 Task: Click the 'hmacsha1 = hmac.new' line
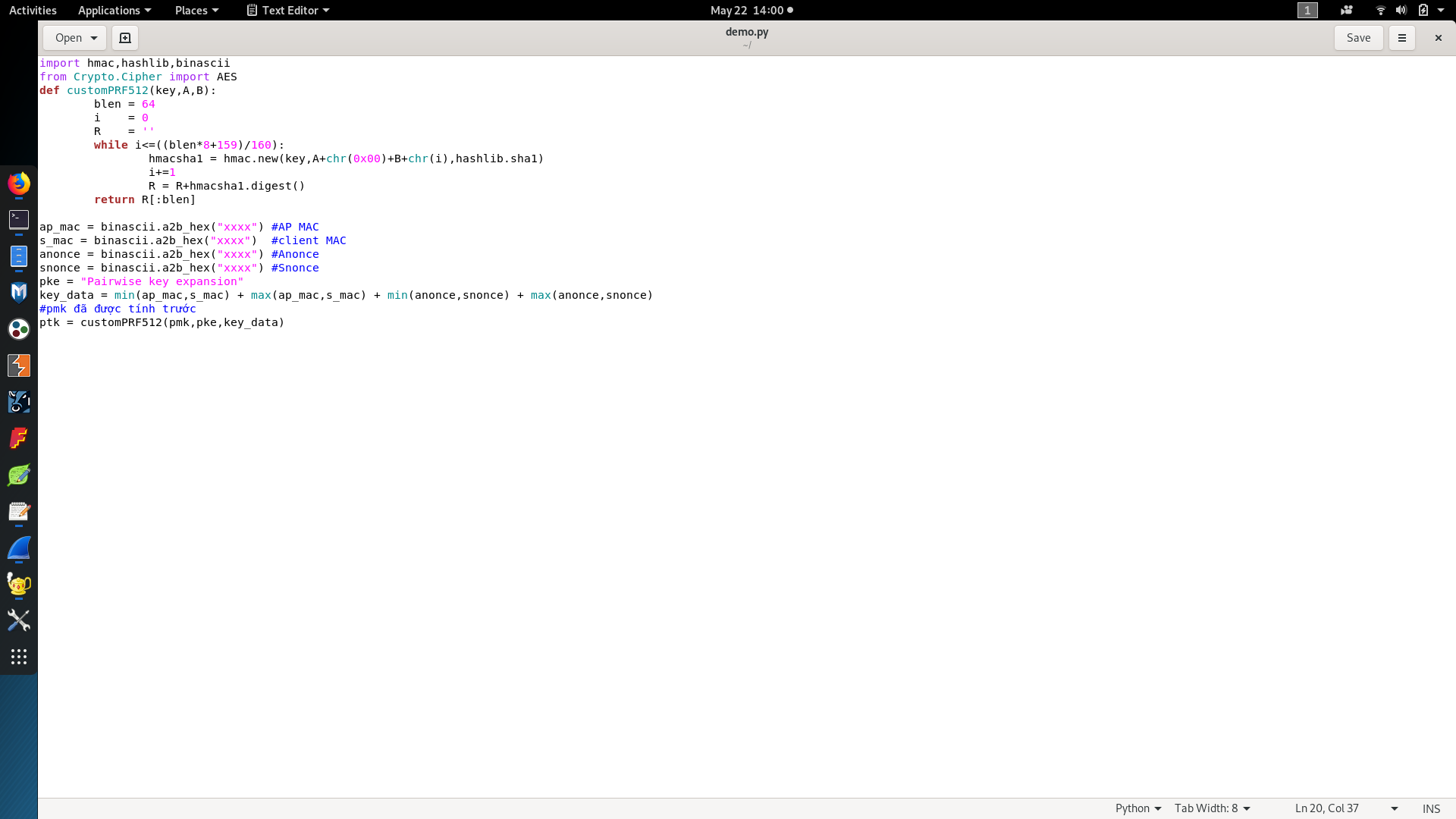coord(346,158)
